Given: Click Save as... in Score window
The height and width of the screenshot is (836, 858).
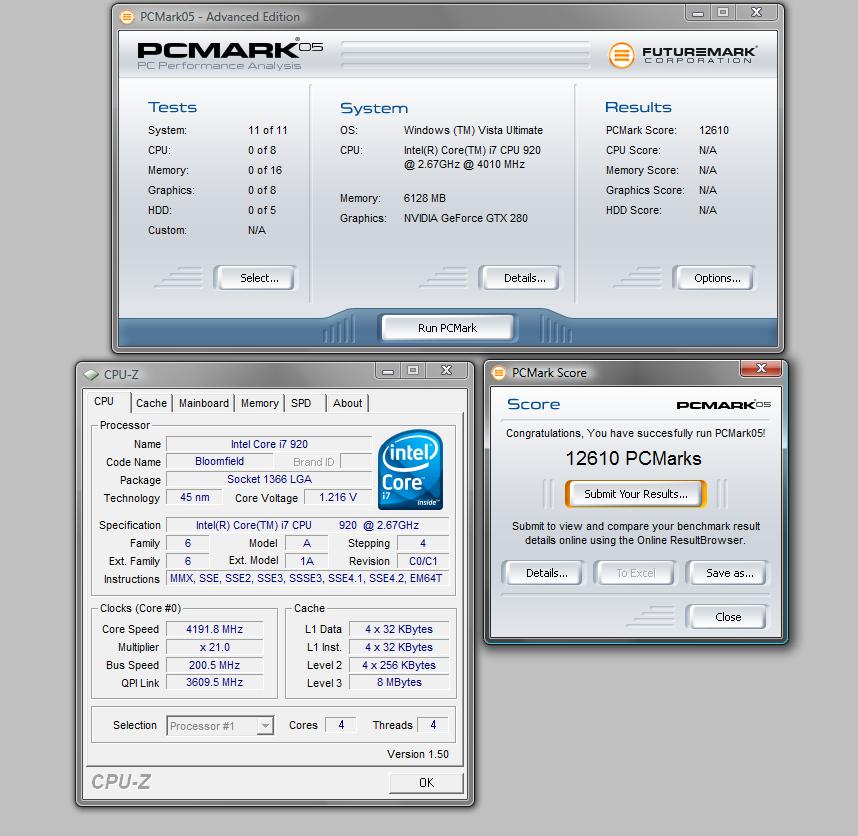Looking at the screenshot, I should (x=726, y=573).
